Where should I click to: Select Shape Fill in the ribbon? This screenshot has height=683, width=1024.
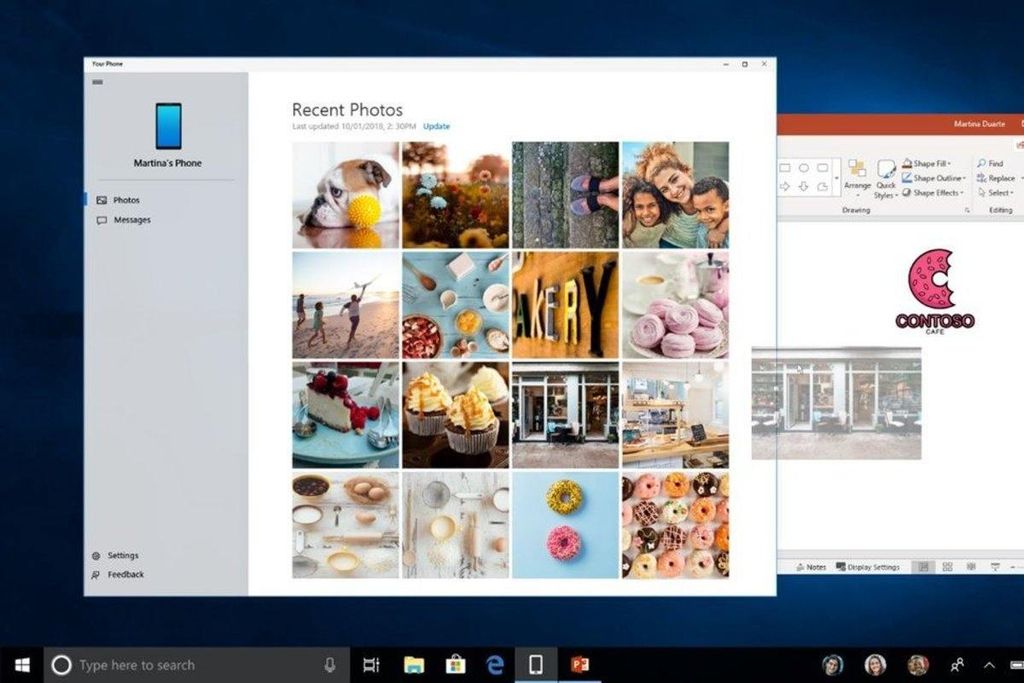(928, 163)
